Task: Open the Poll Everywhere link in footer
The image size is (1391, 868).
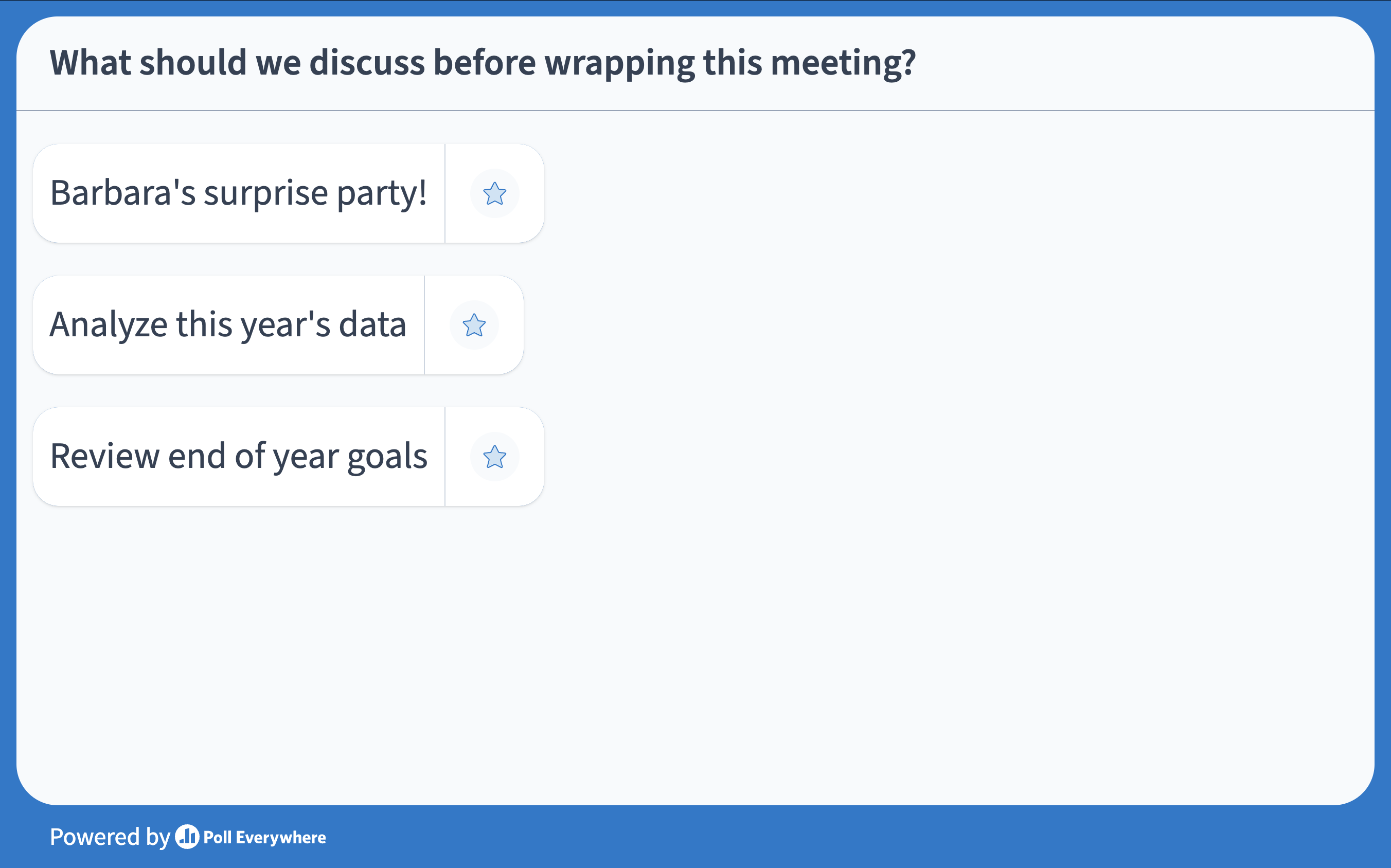Action: (264, 838)
